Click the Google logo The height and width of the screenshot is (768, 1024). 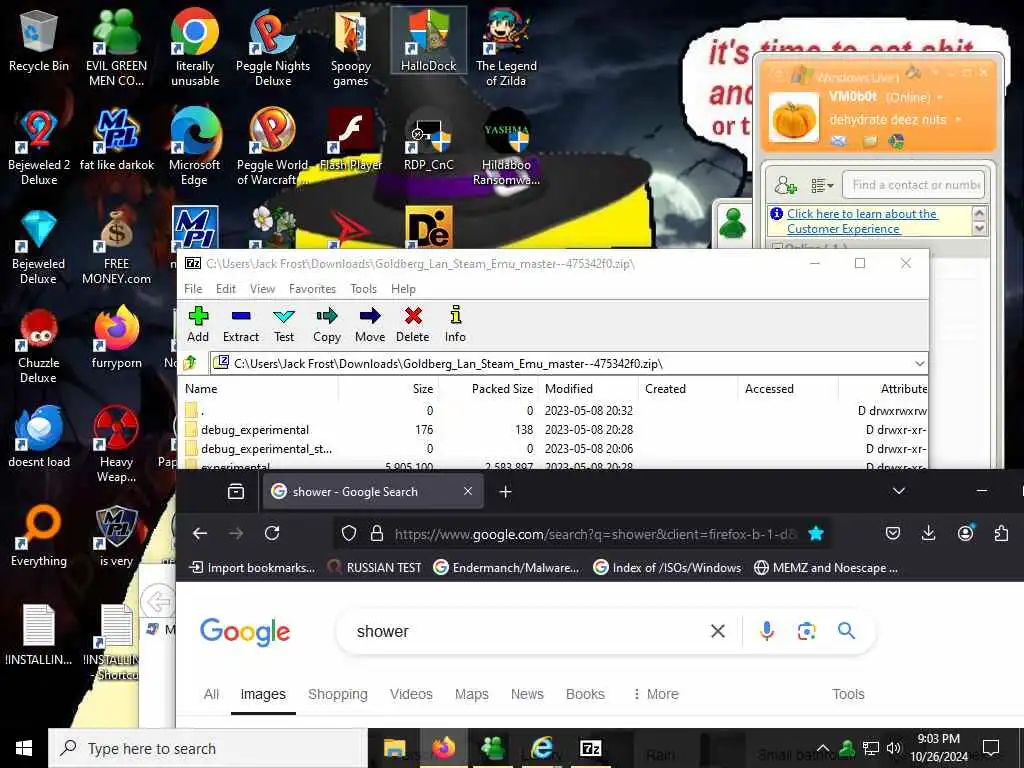pos(245,632)
